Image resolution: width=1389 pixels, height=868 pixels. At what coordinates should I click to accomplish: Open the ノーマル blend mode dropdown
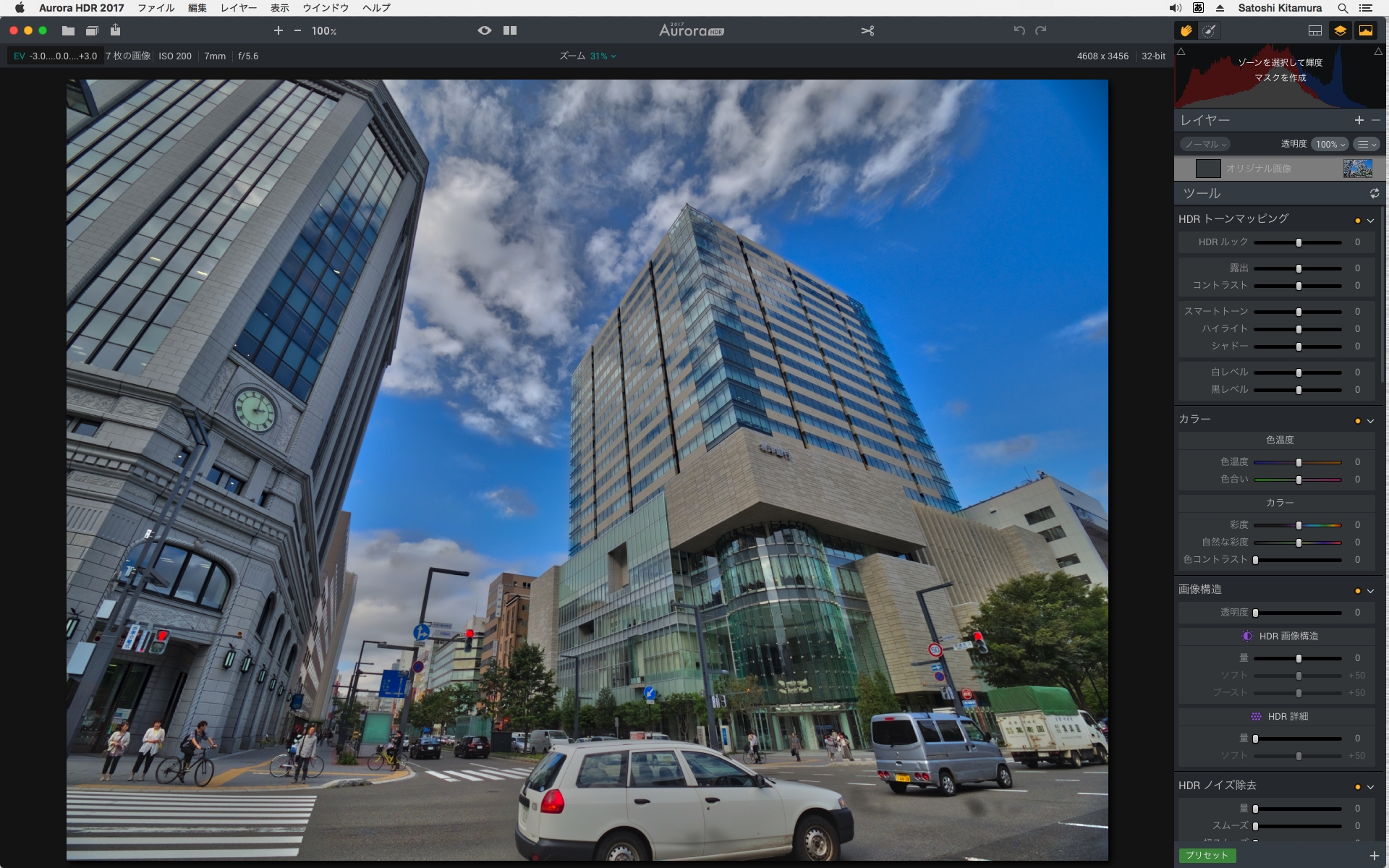[1205, 144]
